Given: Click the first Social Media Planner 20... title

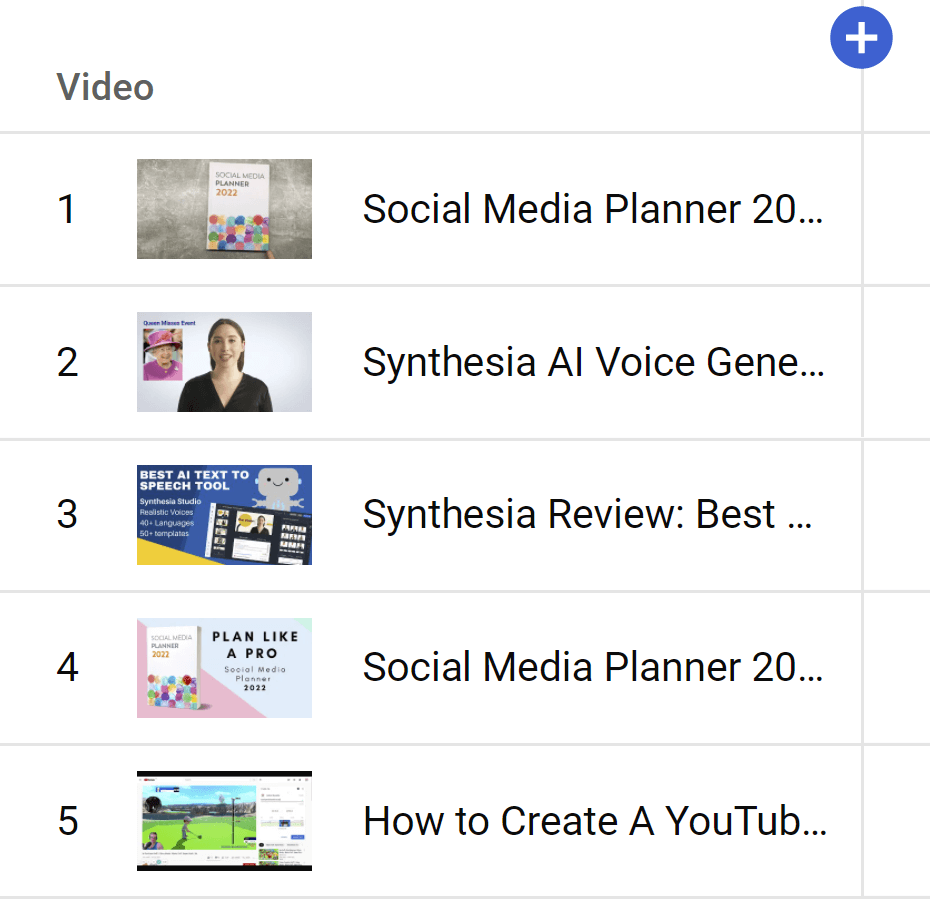Looking at the screenshot, I should coord(594,208).
